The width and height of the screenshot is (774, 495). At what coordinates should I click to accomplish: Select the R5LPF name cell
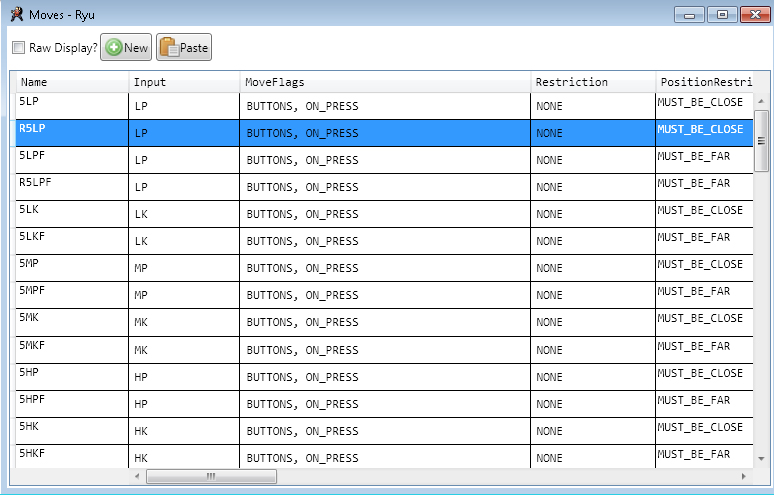pyautogui.click(x=72, y=187)
